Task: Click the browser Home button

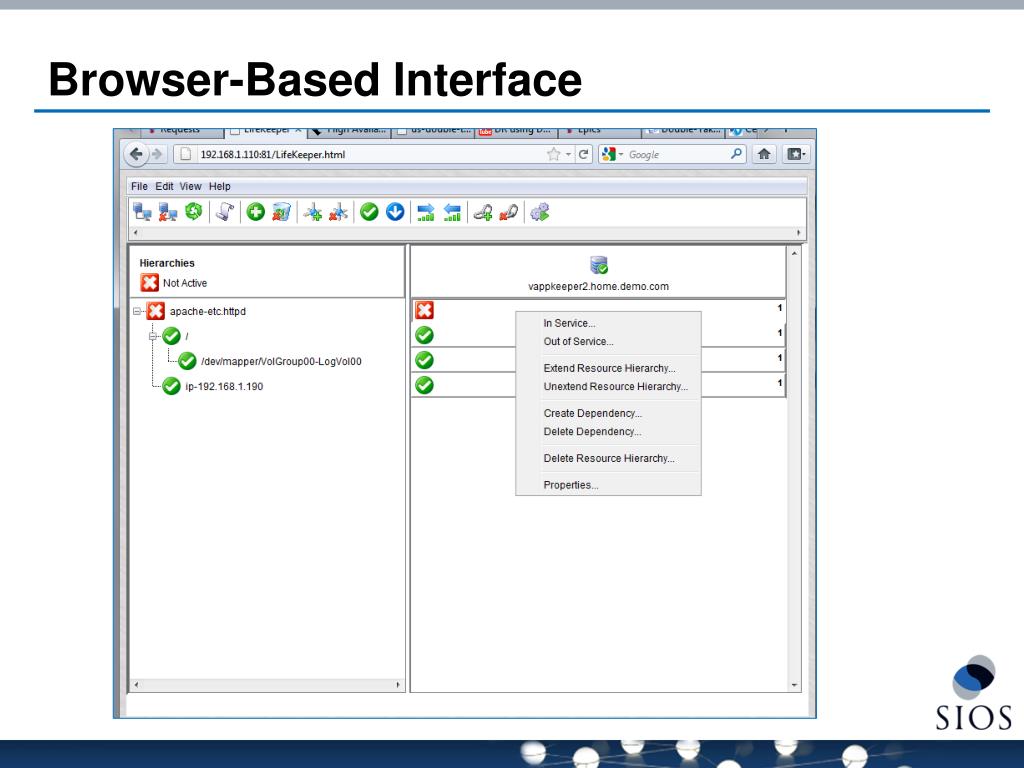Action: pyautogui.click(x=765, y=154)
